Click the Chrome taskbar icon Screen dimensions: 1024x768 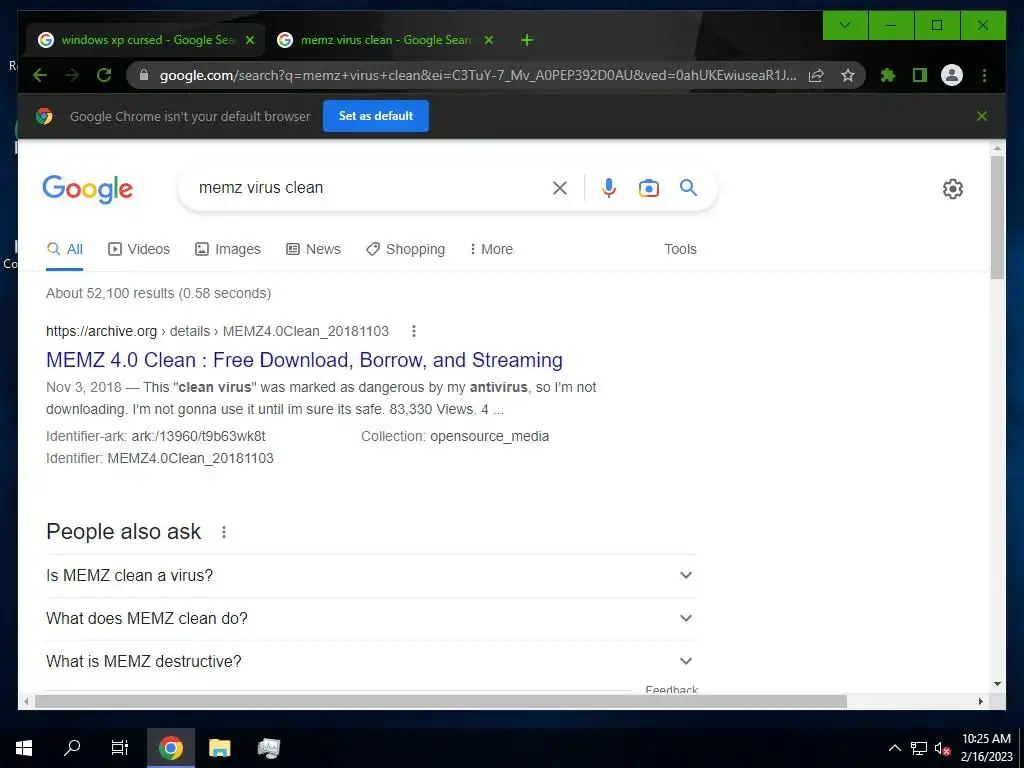pyautogui.click(x=170, y=748)
